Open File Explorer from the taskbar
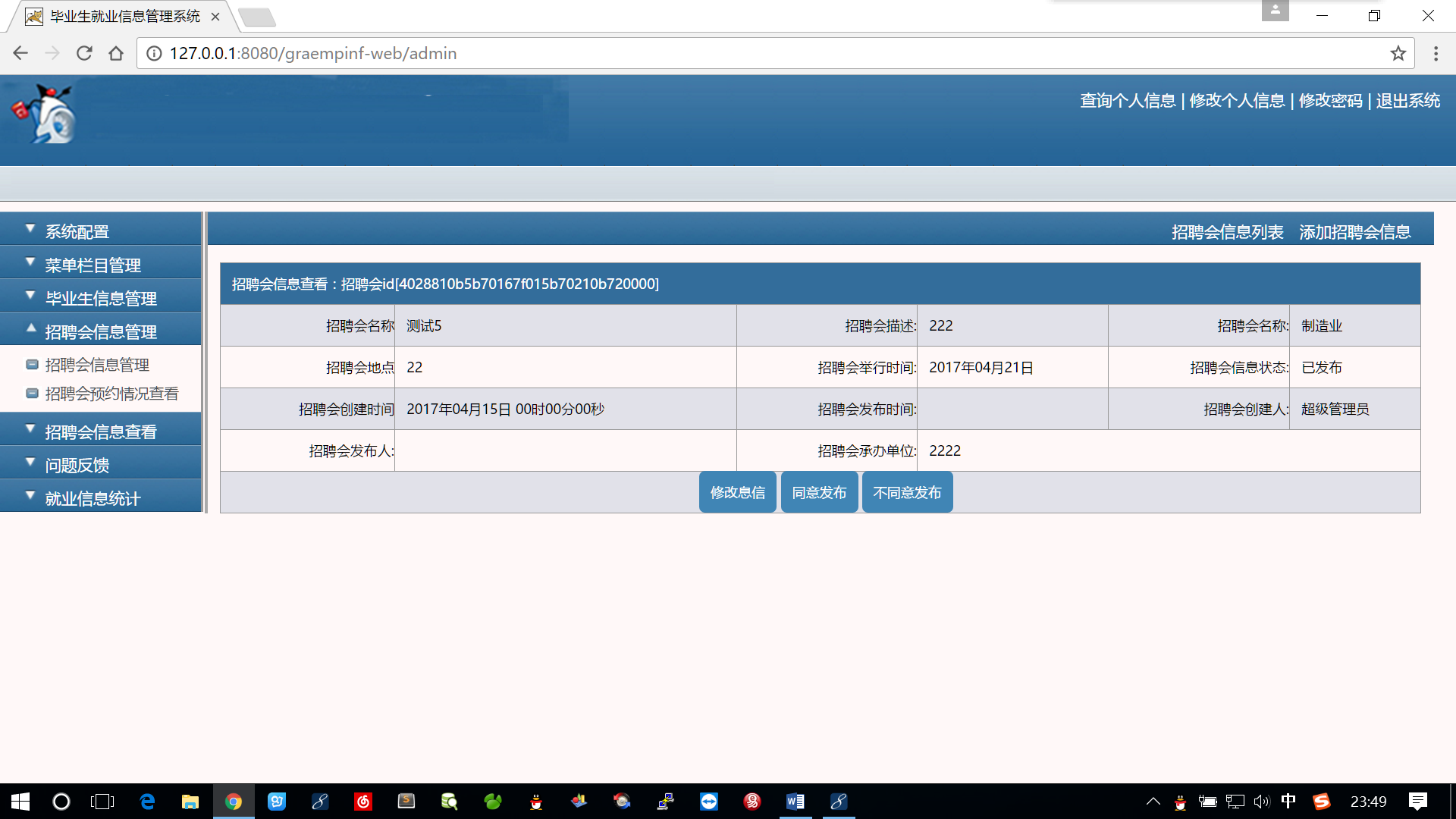The height and width of the screenshot is (819, 1456). click(x=190, y=802)
